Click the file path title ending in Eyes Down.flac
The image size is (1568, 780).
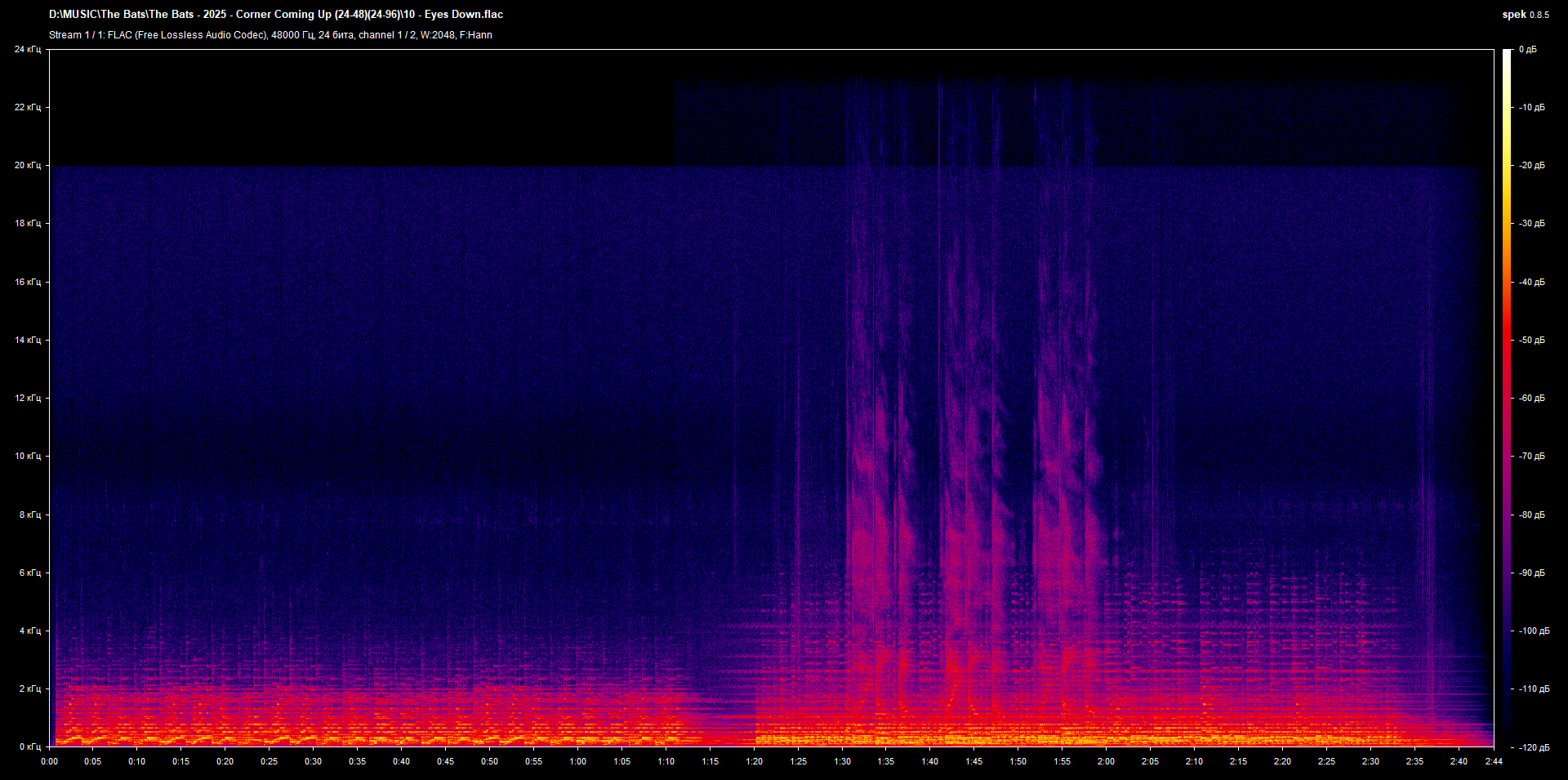pos(276,15)
